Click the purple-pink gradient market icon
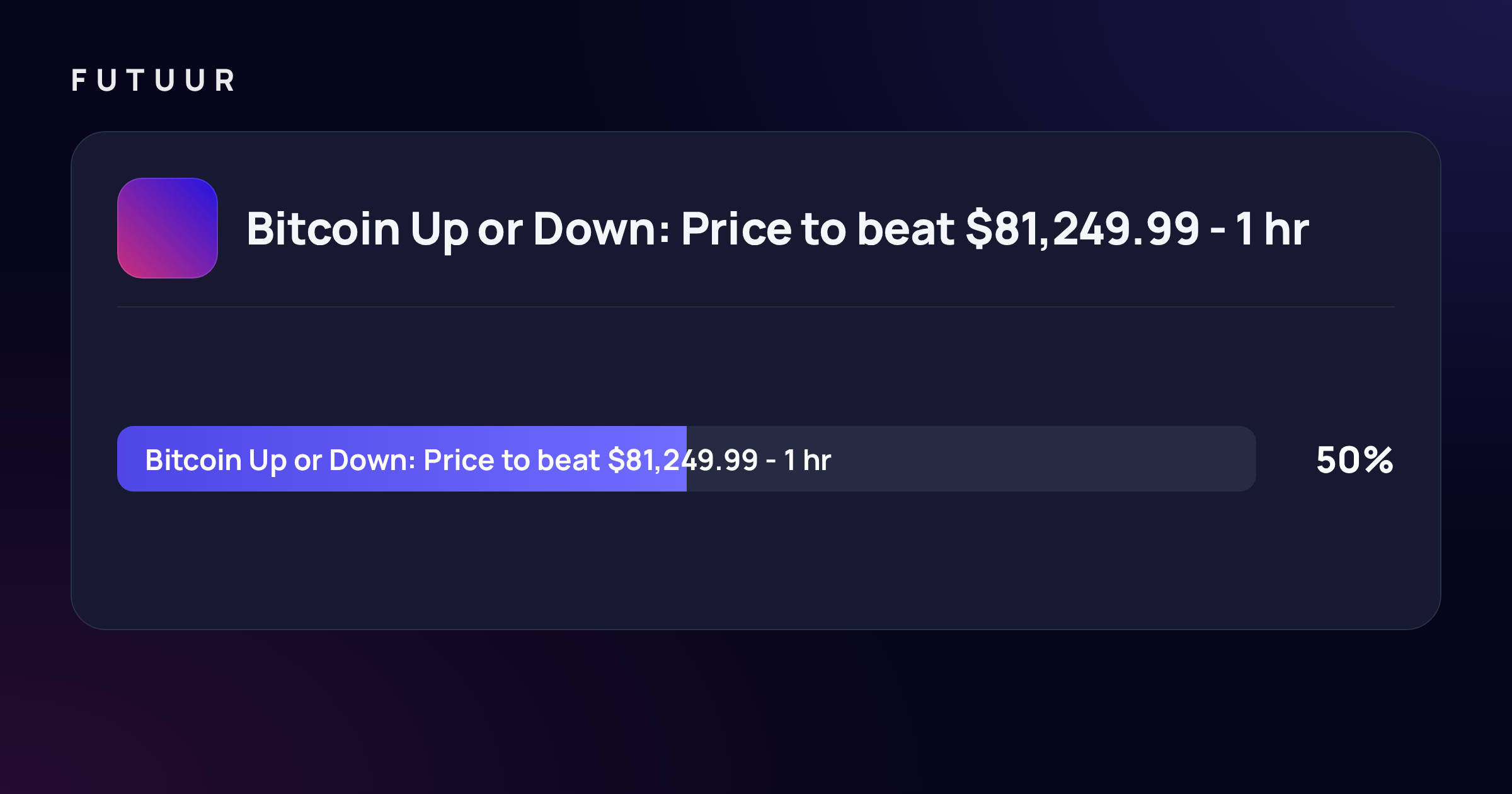1512x794 pixels. click(168, 228)
